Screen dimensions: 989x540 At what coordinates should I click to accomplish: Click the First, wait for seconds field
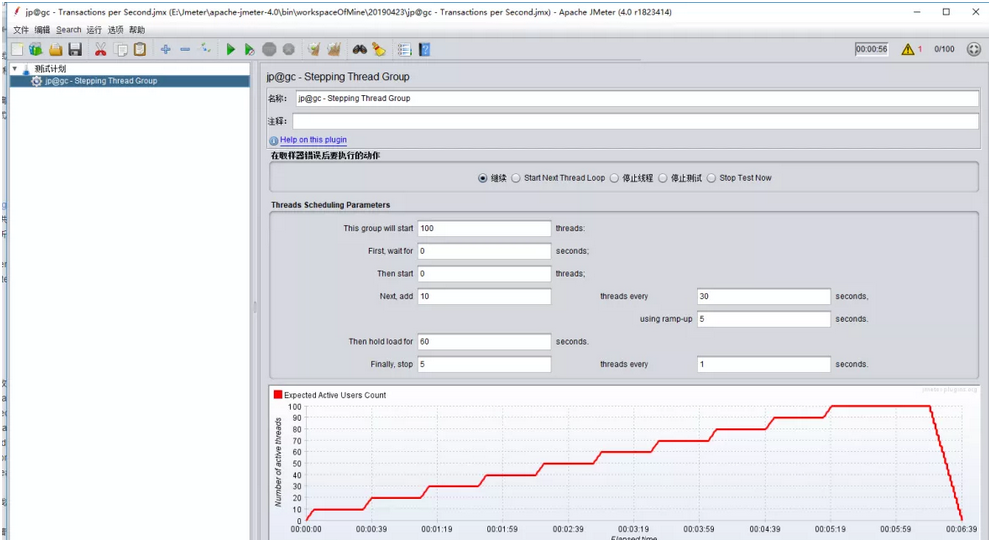[484, 251]
